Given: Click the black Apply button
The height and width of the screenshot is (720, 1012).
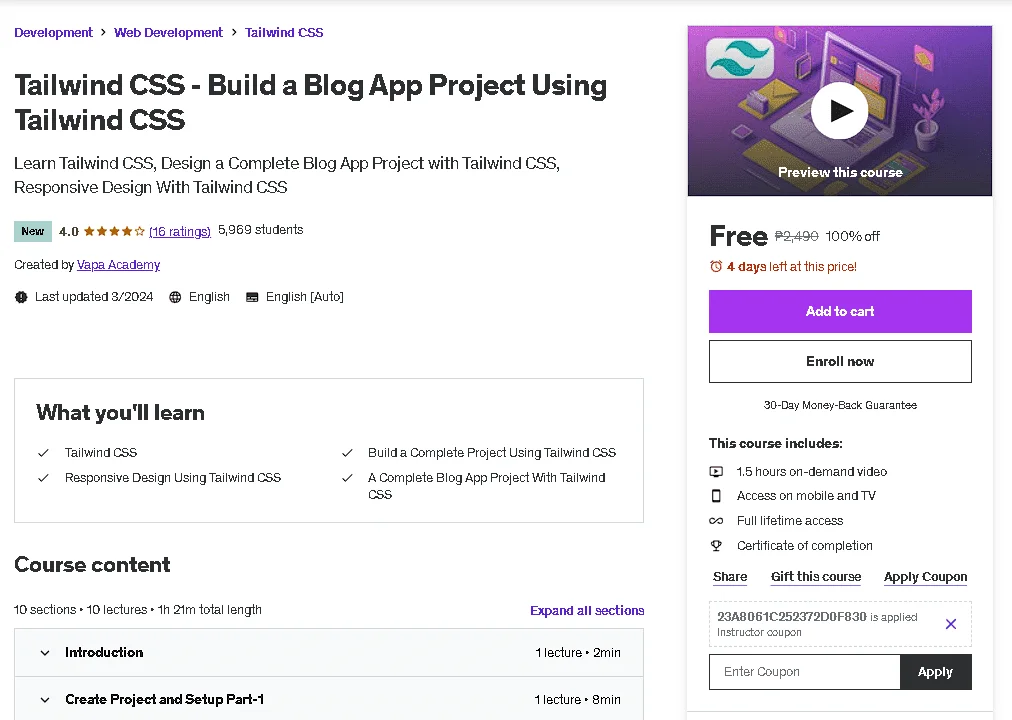Looking at the screenshot, I should pos(935,672).
